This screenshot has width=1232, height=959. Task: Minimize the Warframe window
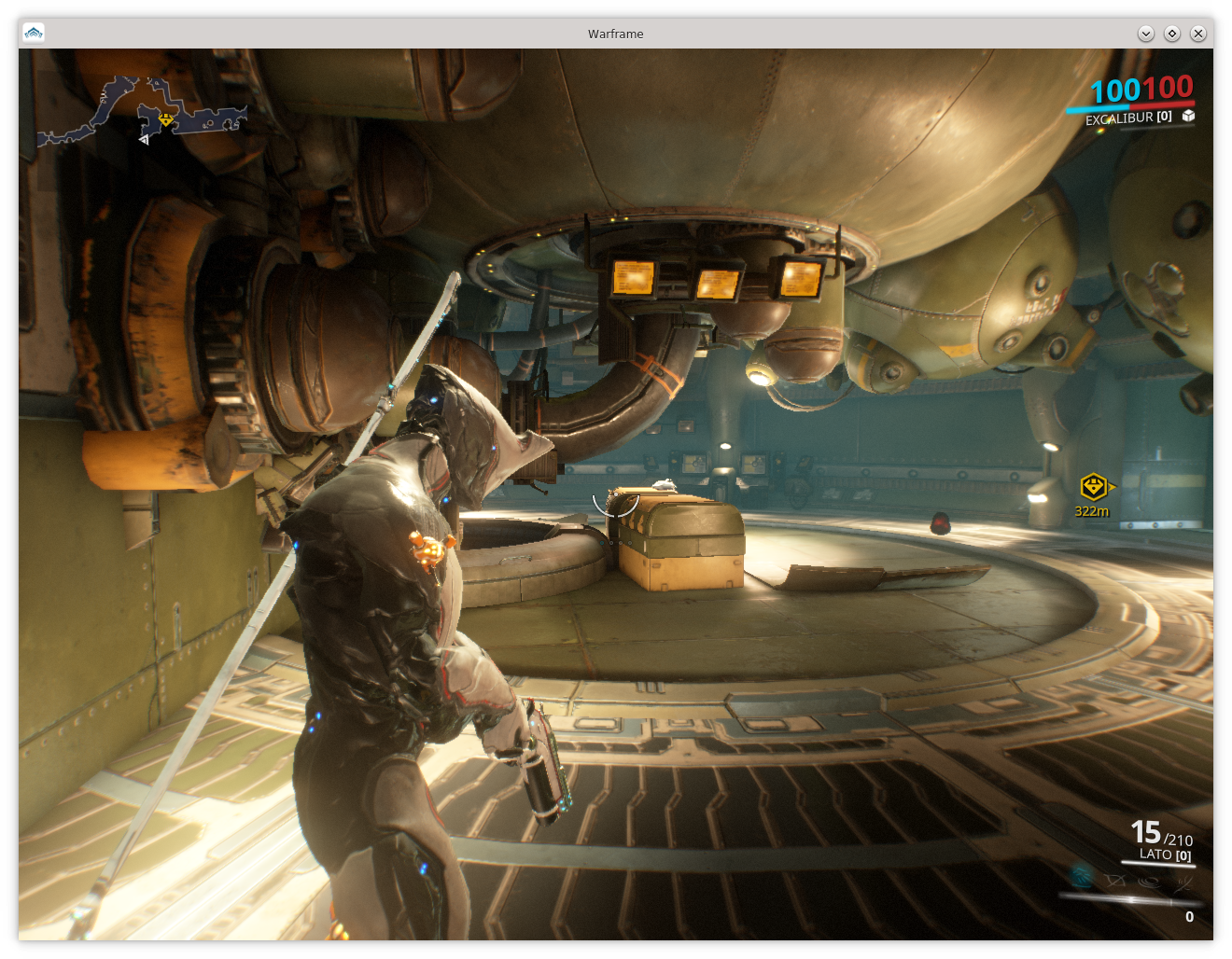coord(1146,34)
